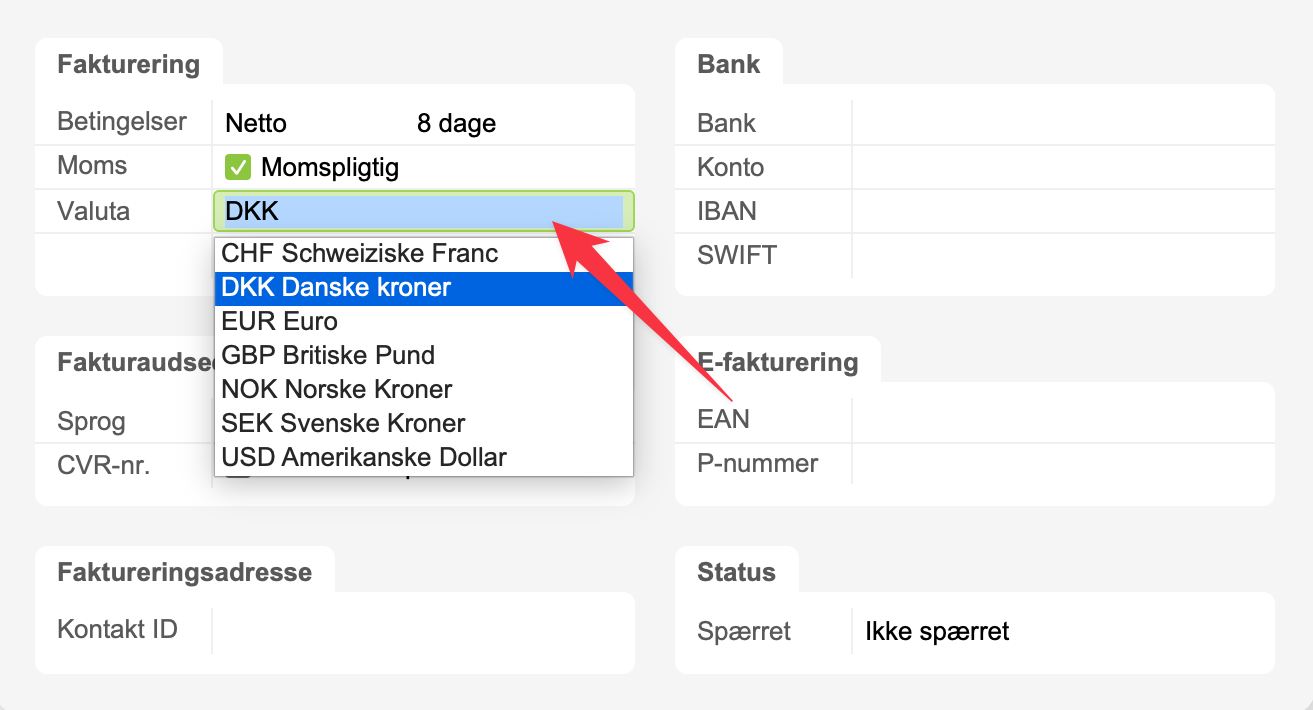Click the Kontakt ID field
Image resolution: width=1313 pixels, height=710 pixels.
coord(420,630)
